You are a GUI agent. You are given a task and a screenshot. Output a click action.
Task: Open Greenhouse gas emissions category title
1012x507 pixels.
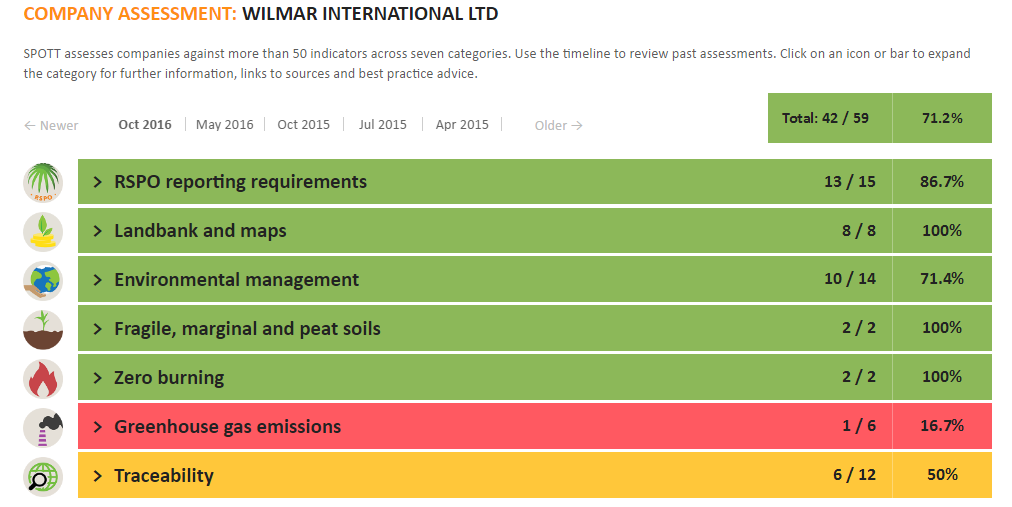(x=227, y=427)
